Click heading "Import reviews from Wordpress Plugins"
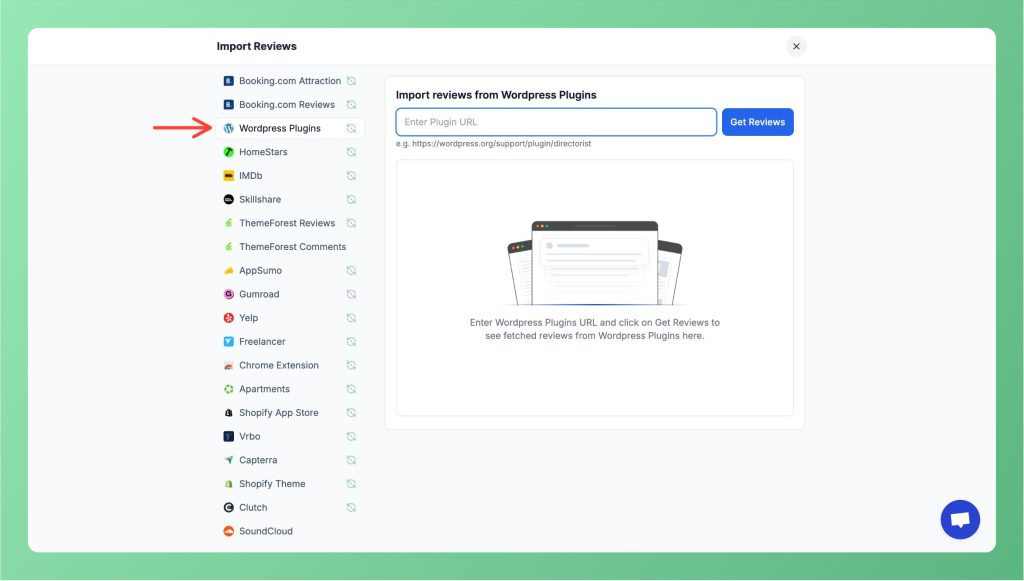Viewport: 1024px width, 581px height. pos(496,95)
